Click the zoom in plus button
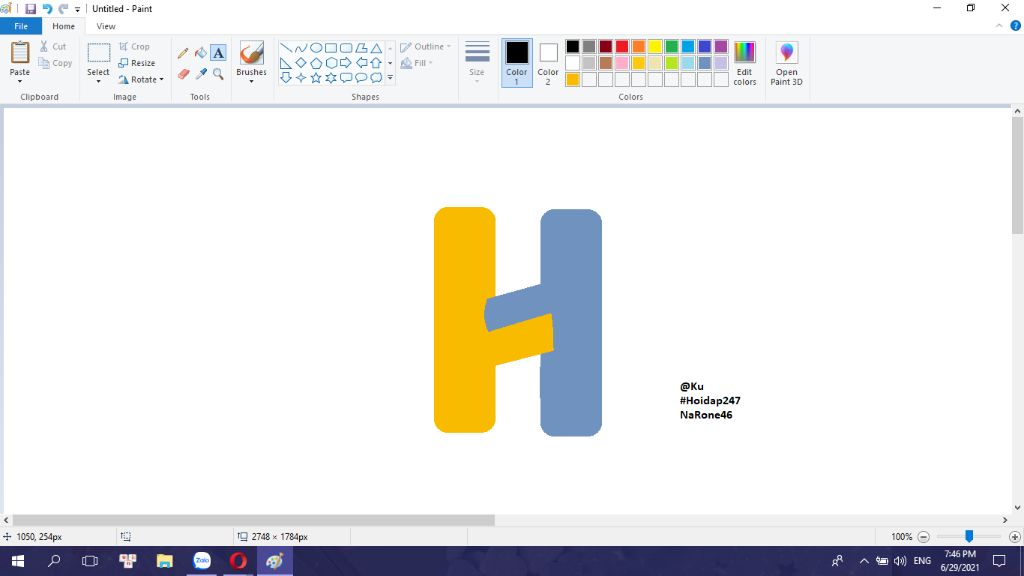 coord(1014,537)
